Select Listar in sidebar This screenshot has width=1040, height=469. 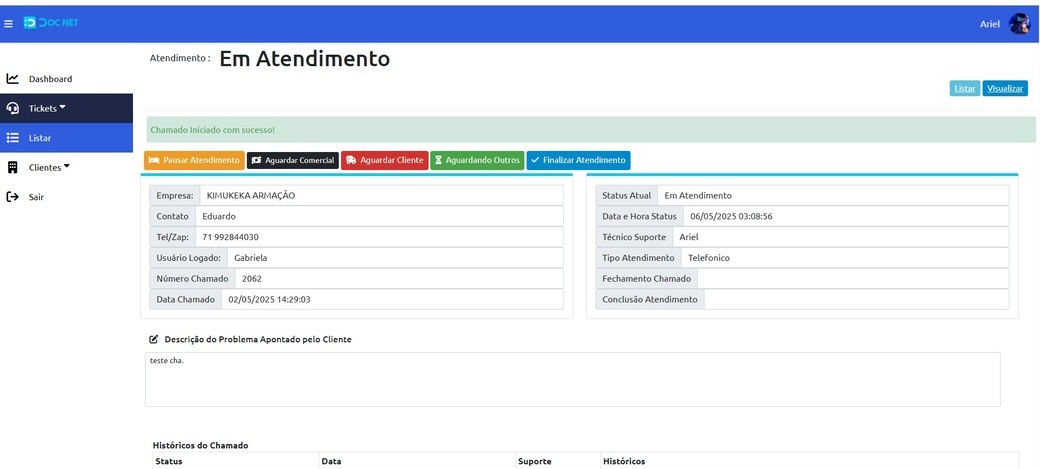(66, 138)
